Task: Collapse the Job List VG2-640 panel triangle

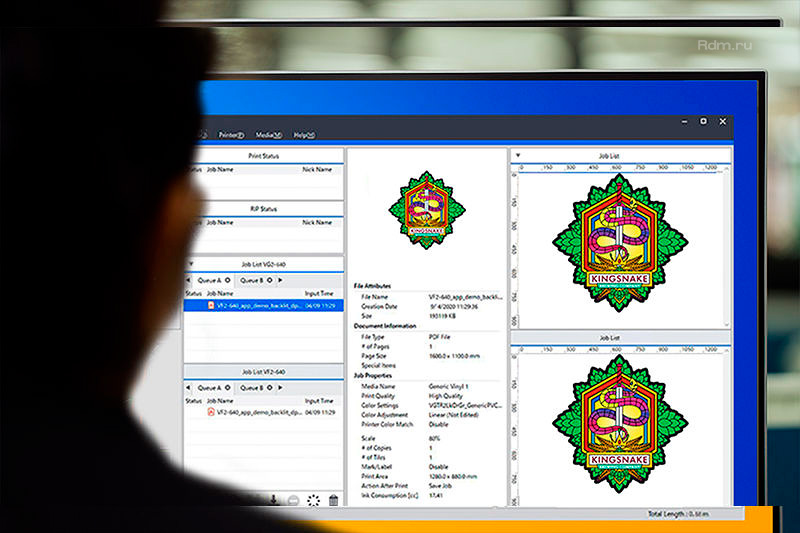Action: (x=191, y=264)
